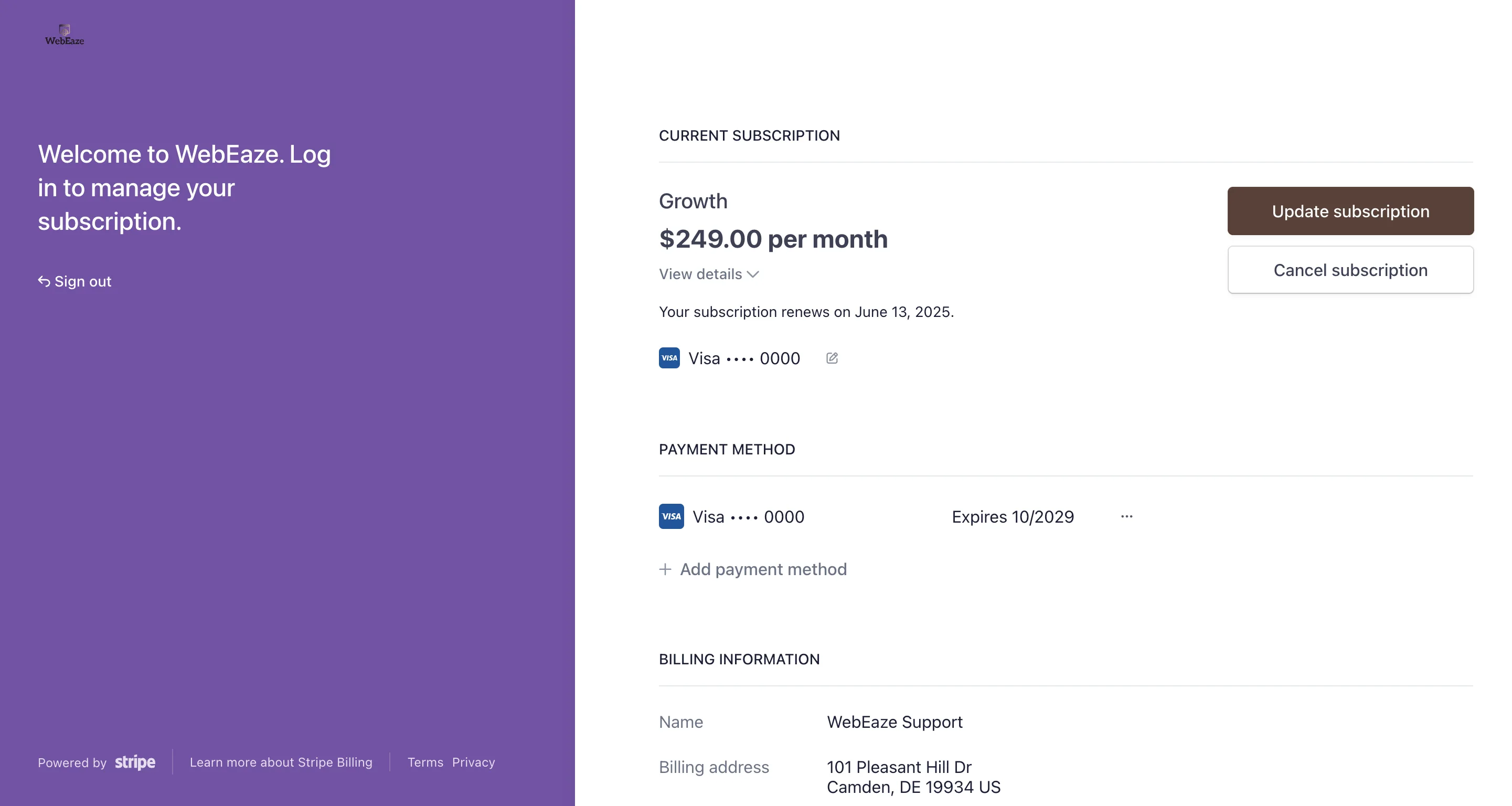Add payment method link
Screen dimensions: 1512x806
(753, 569)
